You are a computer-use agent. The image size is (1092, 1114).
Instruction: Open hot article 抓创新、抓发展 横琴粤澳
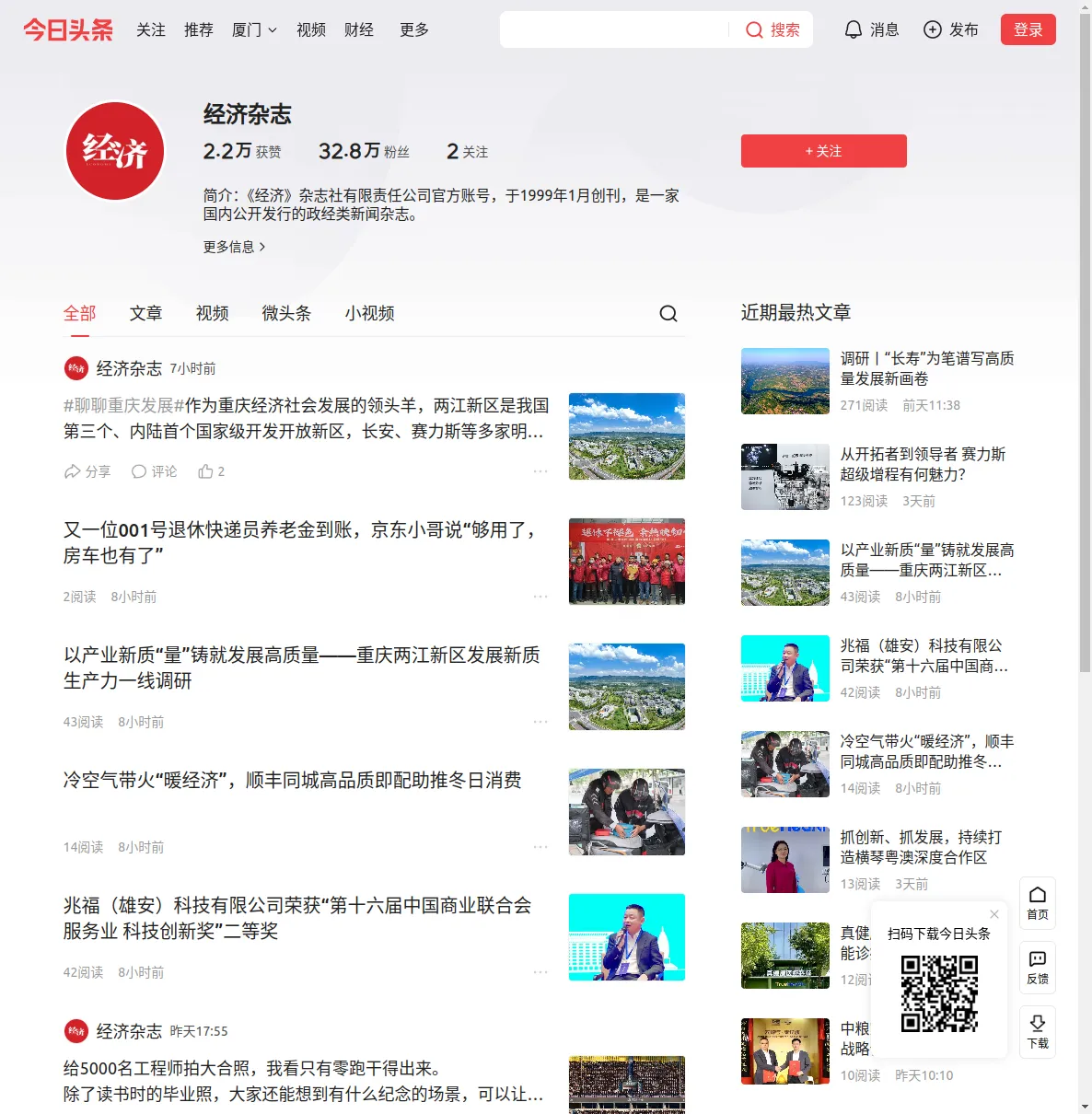(922, 847)
